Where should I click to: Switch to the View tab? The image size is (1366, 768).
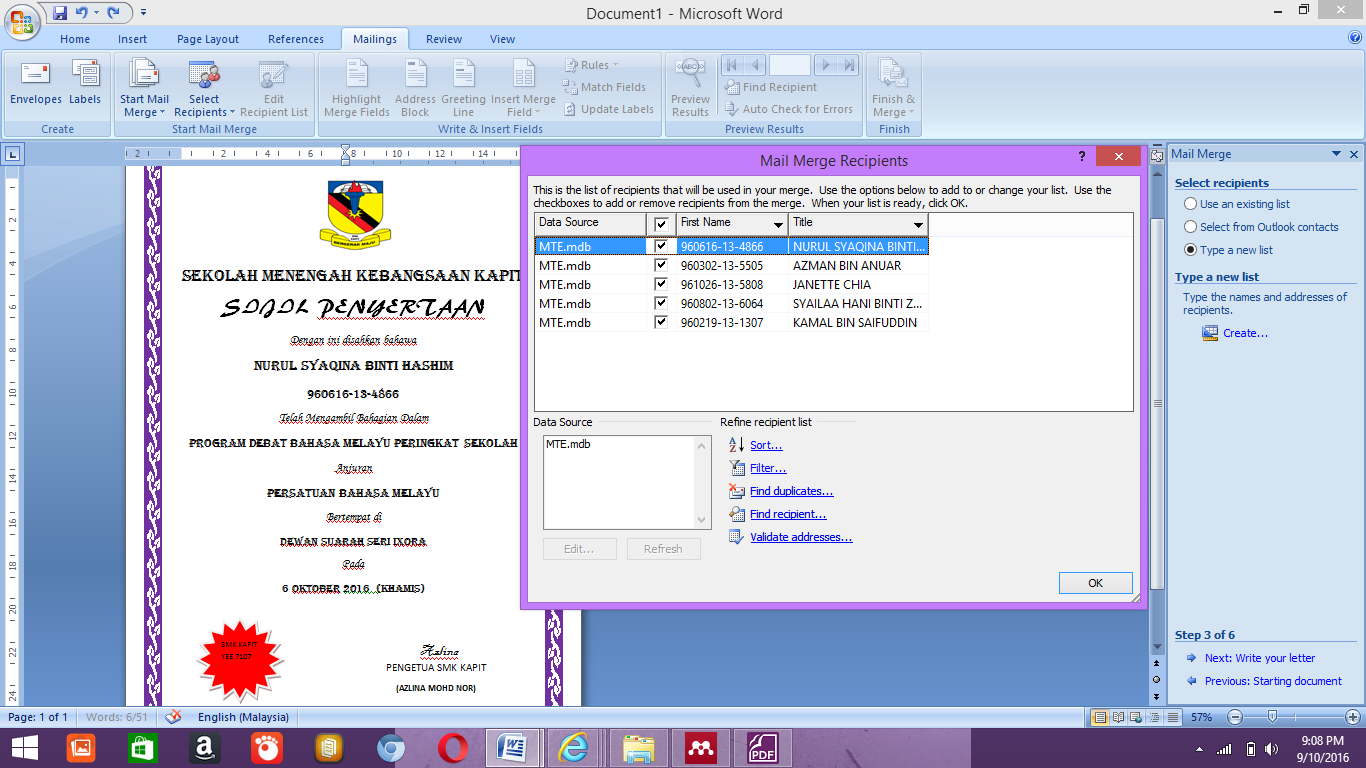point(502,39)
